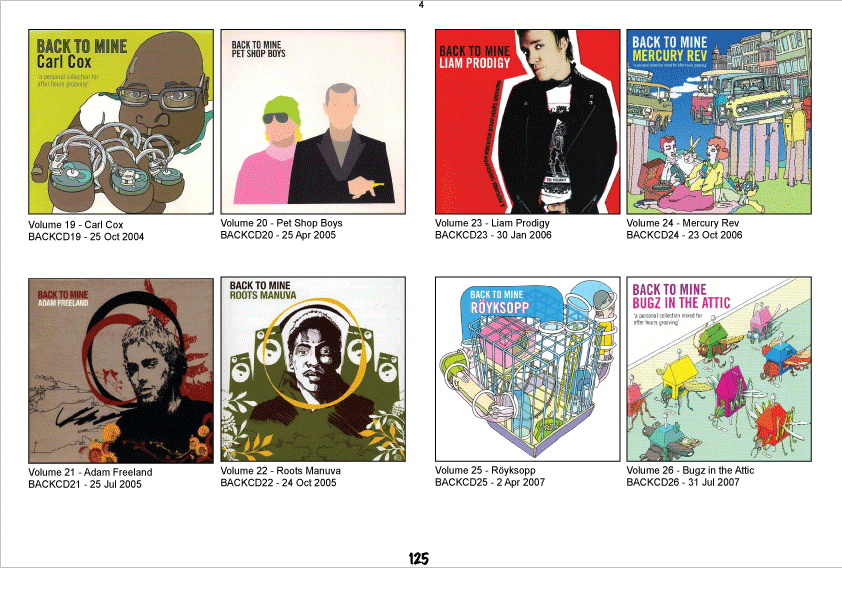Open the Carl Cox album cover
Viewport: 842px width, 595px height.
pos(121,122)
